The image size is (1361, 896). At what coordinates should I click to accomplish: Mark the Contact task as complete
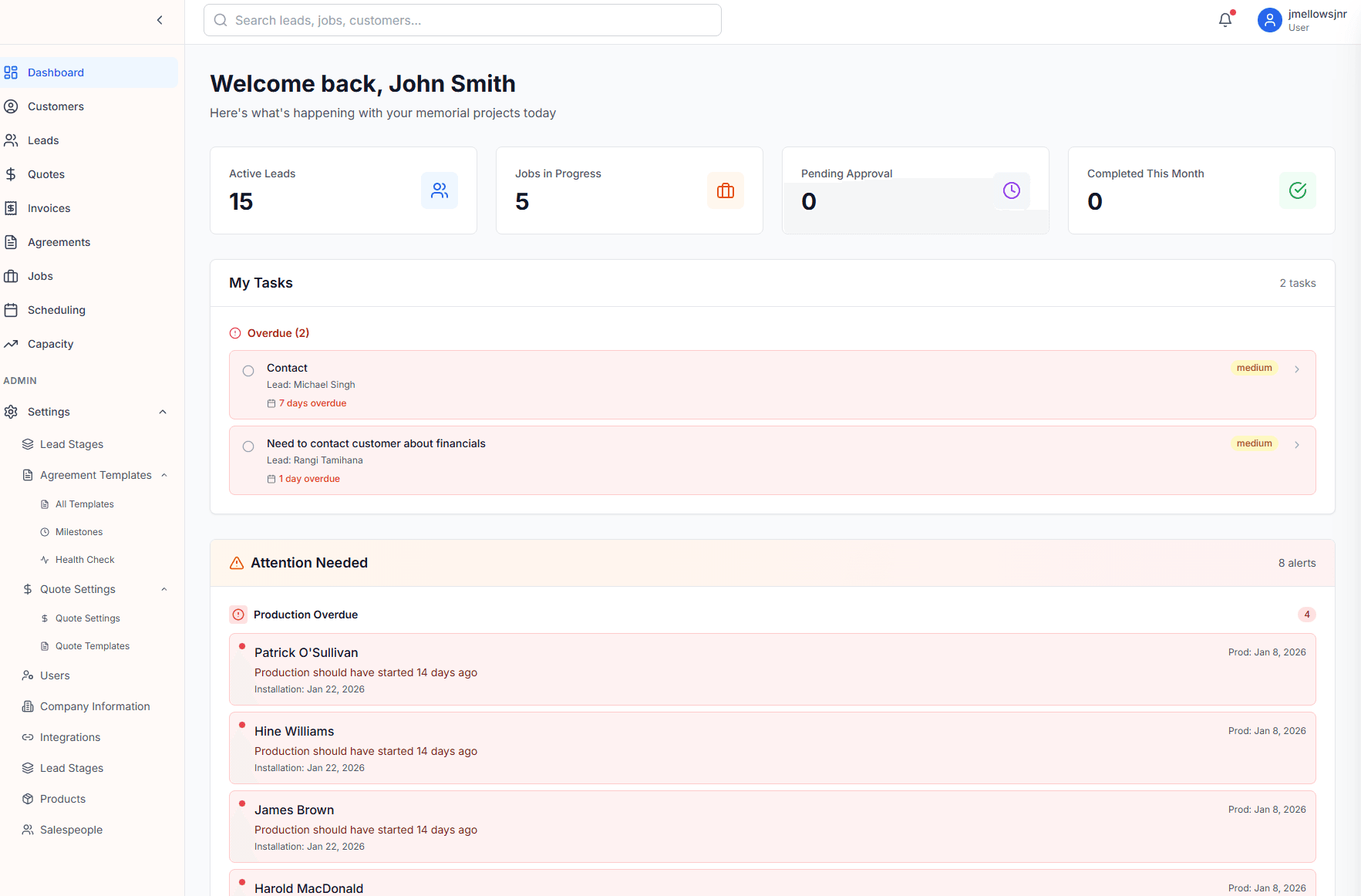pos(248,371)
